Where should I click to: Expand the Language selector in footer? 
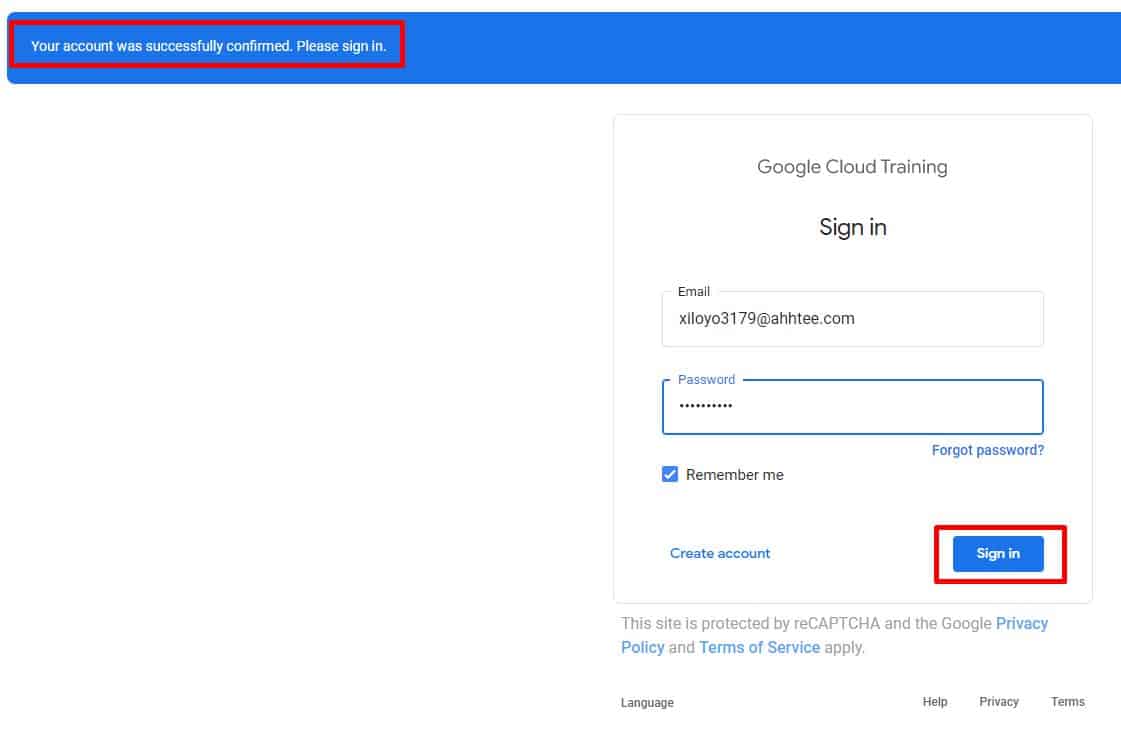647,702
